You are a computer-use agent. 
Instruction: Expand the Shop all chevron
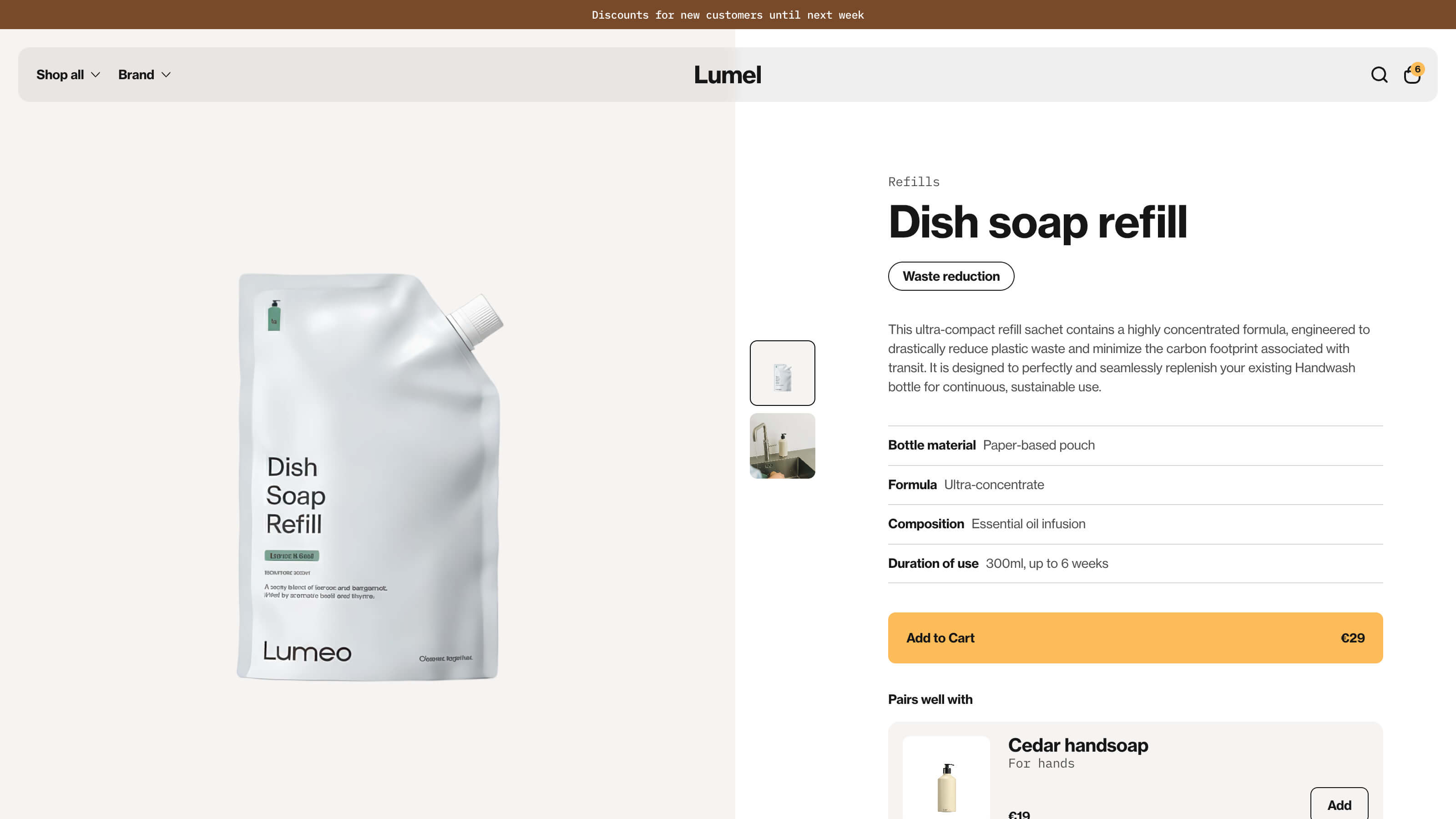click(x=96, y=75)
